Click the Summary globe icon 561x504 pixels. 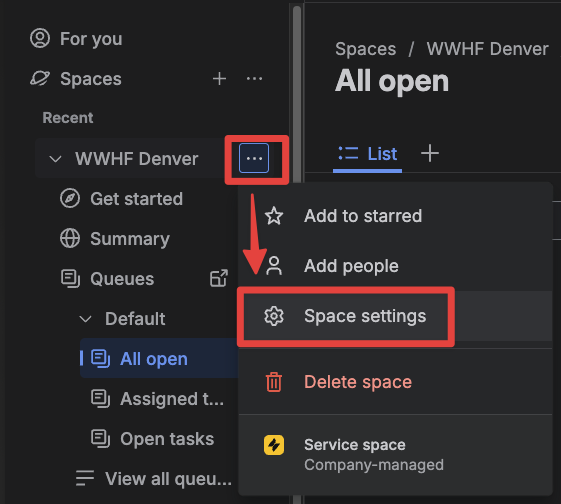(70, 238)
